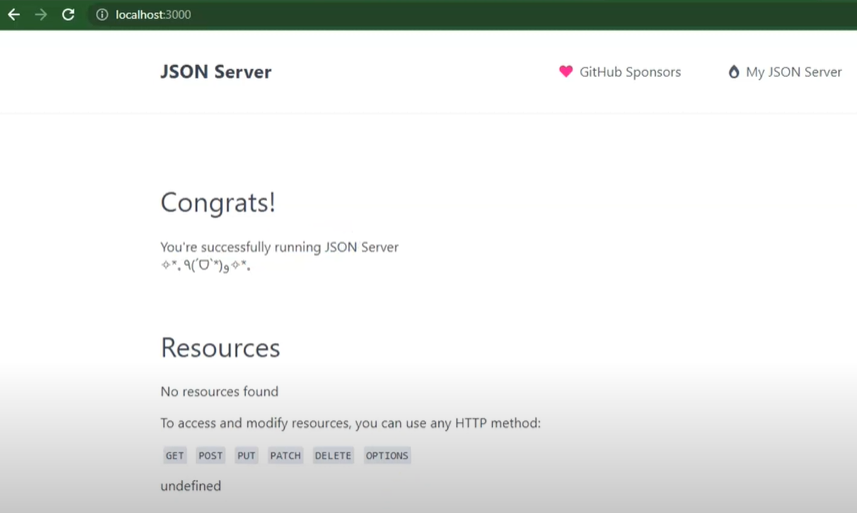Click the Resources heading
Screen dimensions: 857x513
pos(220,347)
